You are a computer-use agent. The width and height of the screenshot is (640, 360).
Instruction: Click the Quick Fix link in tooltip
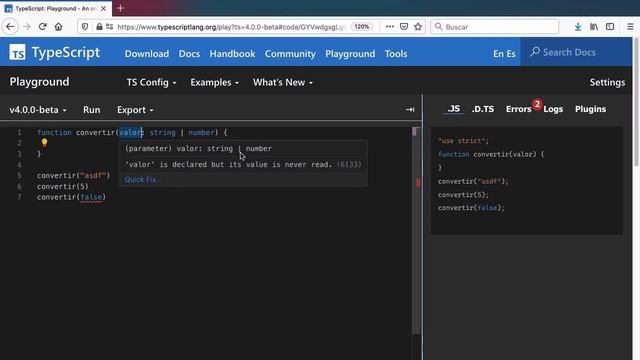143,179
